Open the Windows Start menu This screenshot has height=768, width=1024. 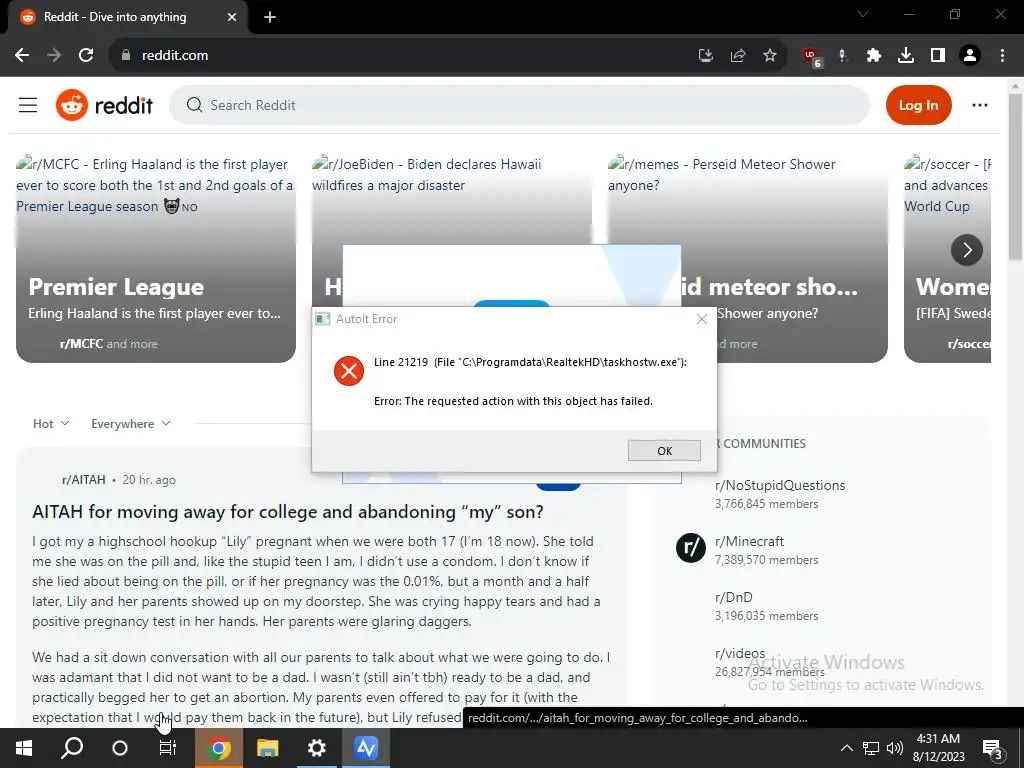24,748
